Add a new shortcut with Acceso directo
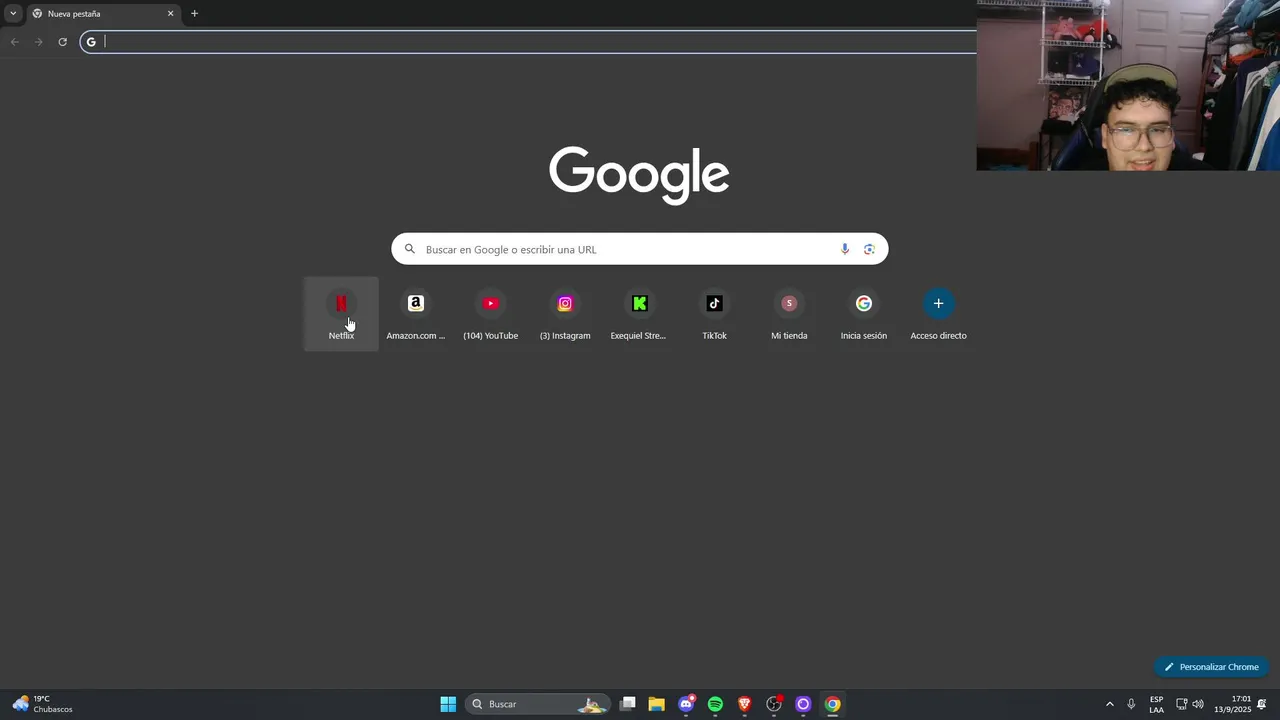 938,314
